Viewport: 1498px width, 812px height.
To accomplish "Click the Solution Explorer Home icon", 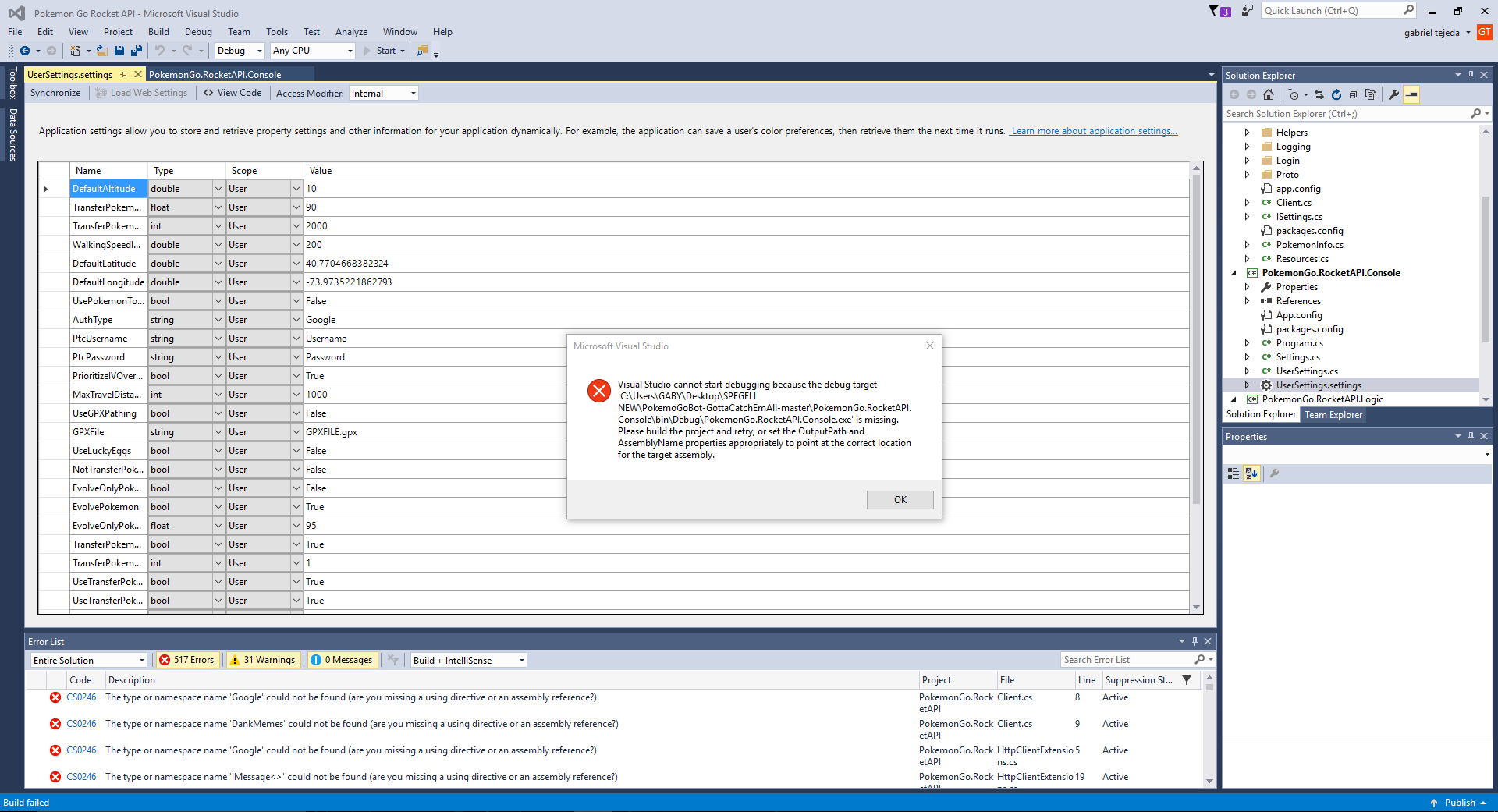I will pos(1269,94).
